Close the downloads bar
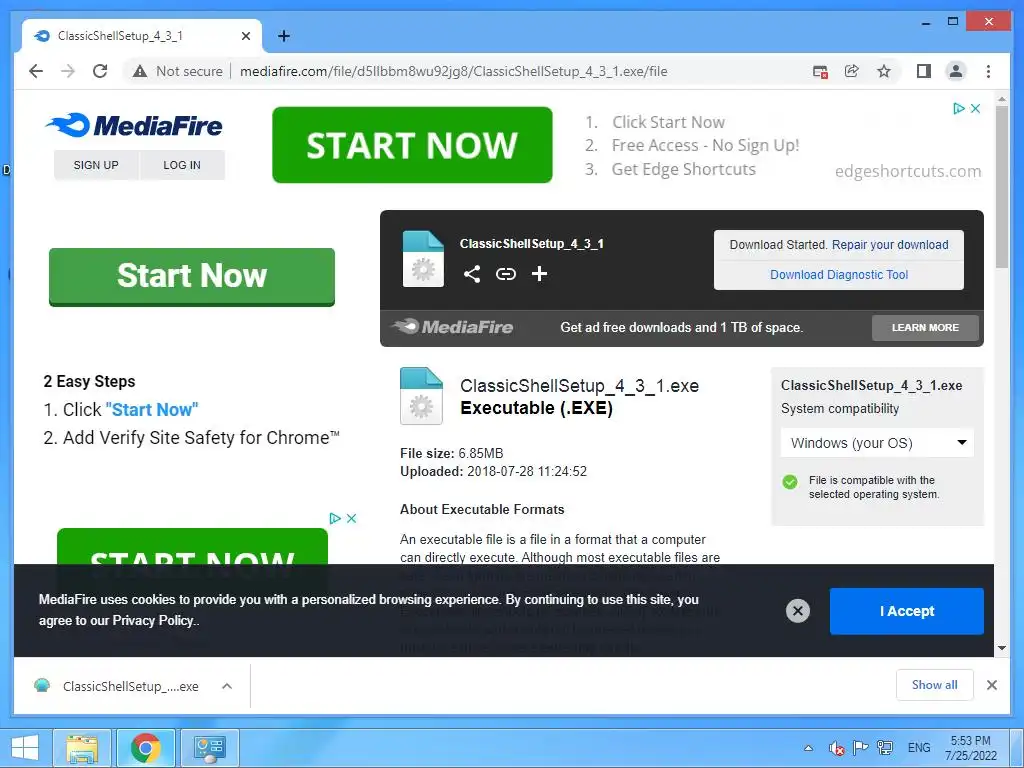 [991, 685]
